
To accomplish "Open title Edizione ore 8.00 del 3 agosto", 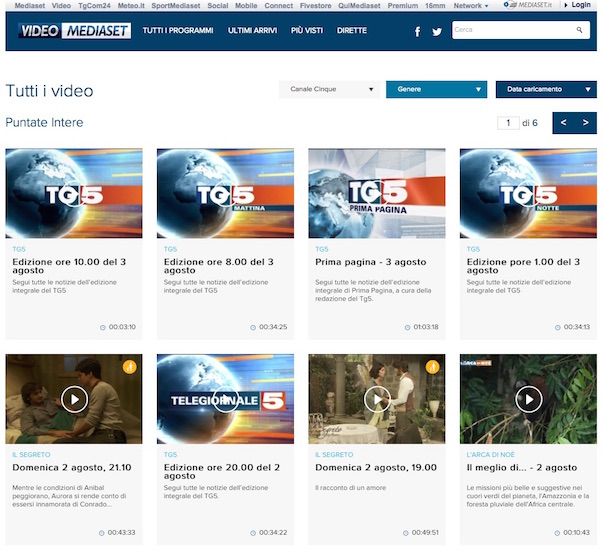I will coord(219,266).
